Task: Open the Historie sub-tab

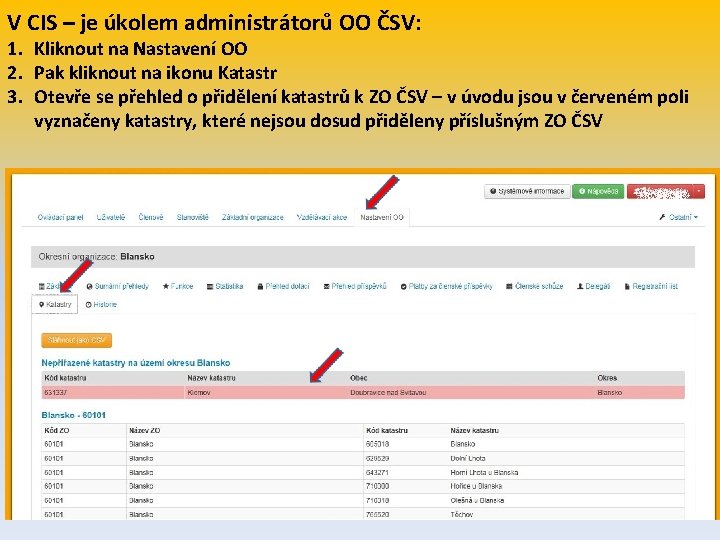Action: click(x=101, y=304)
